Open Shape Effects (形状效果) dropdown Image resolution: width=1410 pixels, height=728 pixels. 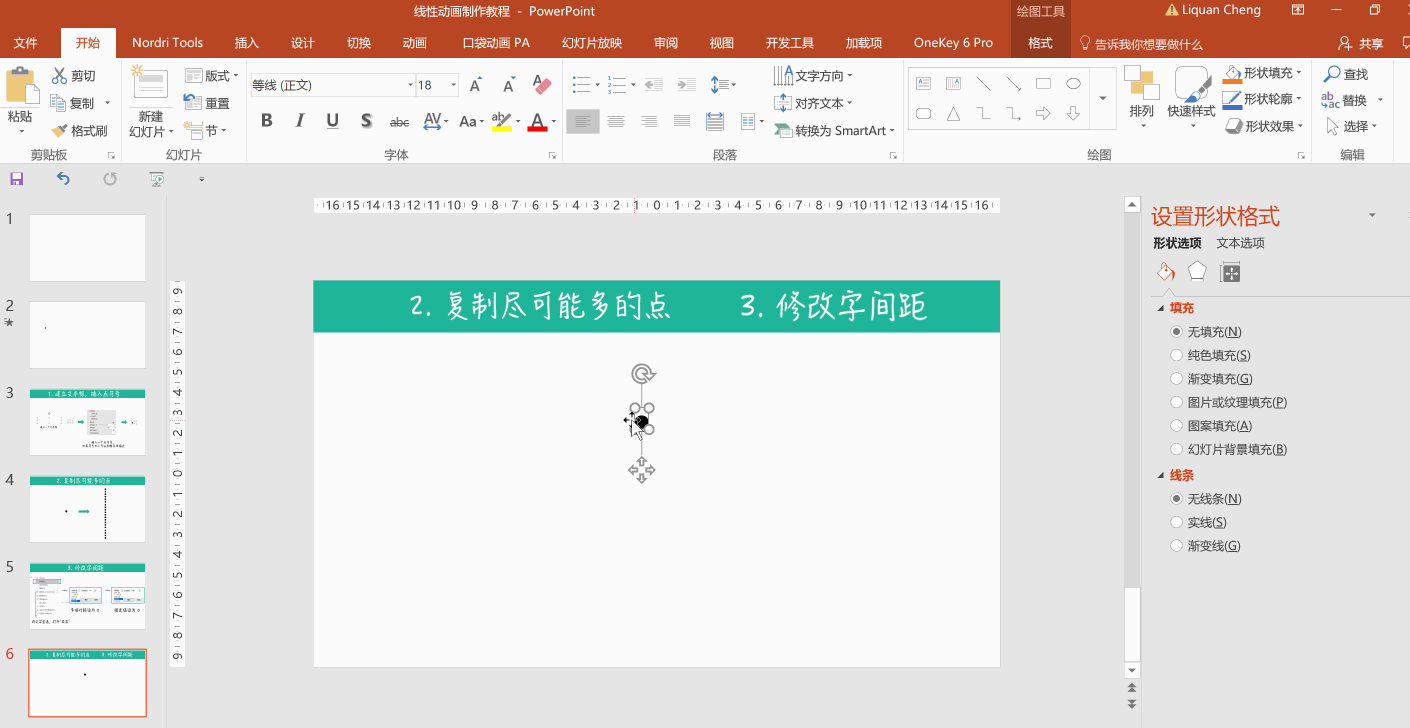[x=1264, y=126]
